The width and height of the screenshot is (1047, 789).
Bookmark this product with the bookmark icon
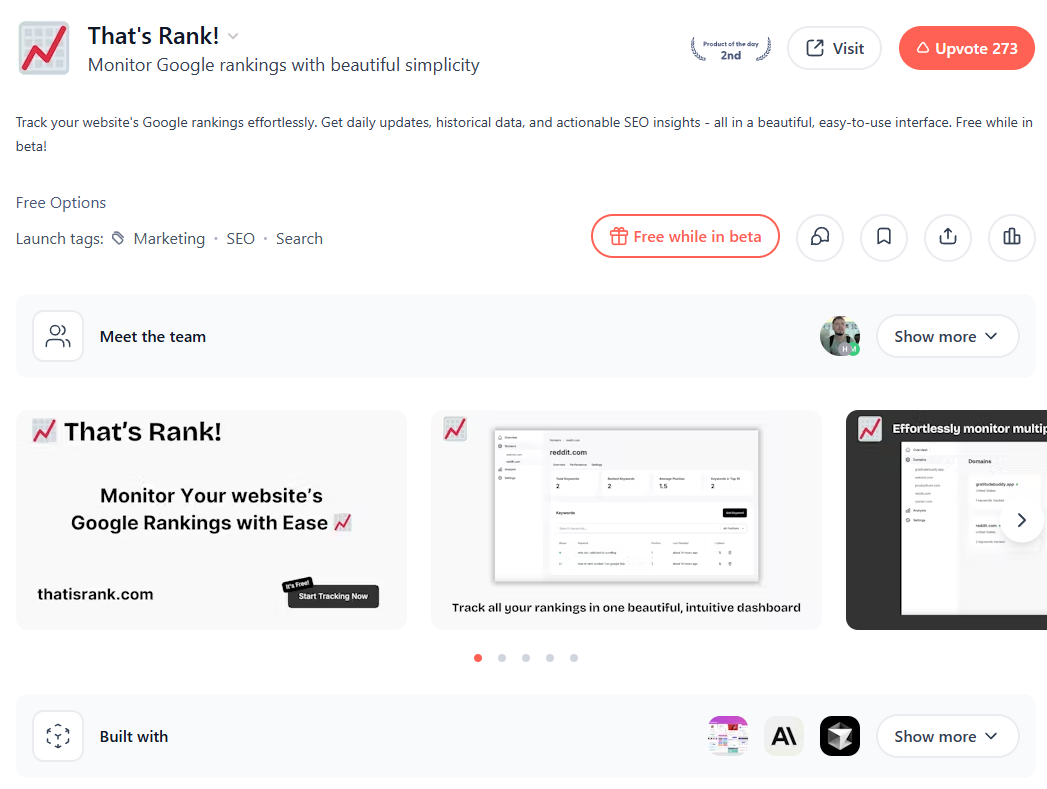pyautogui.click(x=883, y=237)
